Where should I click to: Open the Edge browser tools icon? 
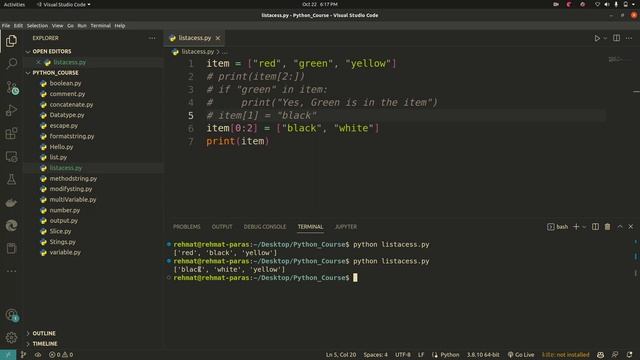[x=11, y=225]
